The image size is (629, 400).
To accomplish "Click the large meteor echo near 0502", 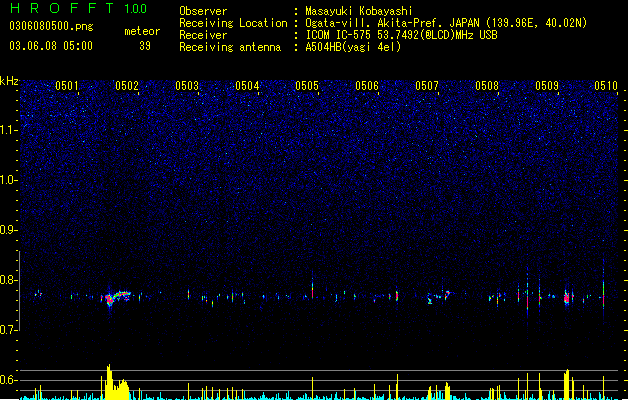I will click(x=116, y=298).
